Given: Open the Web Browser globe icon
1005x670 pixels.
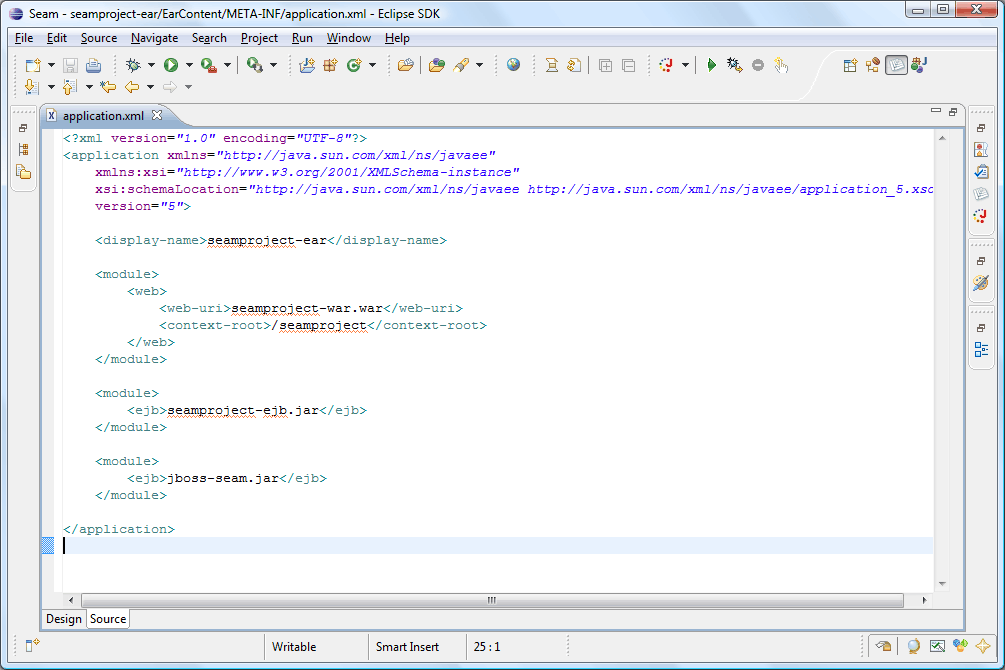Looking at the screenshot, I should point(513,65).
